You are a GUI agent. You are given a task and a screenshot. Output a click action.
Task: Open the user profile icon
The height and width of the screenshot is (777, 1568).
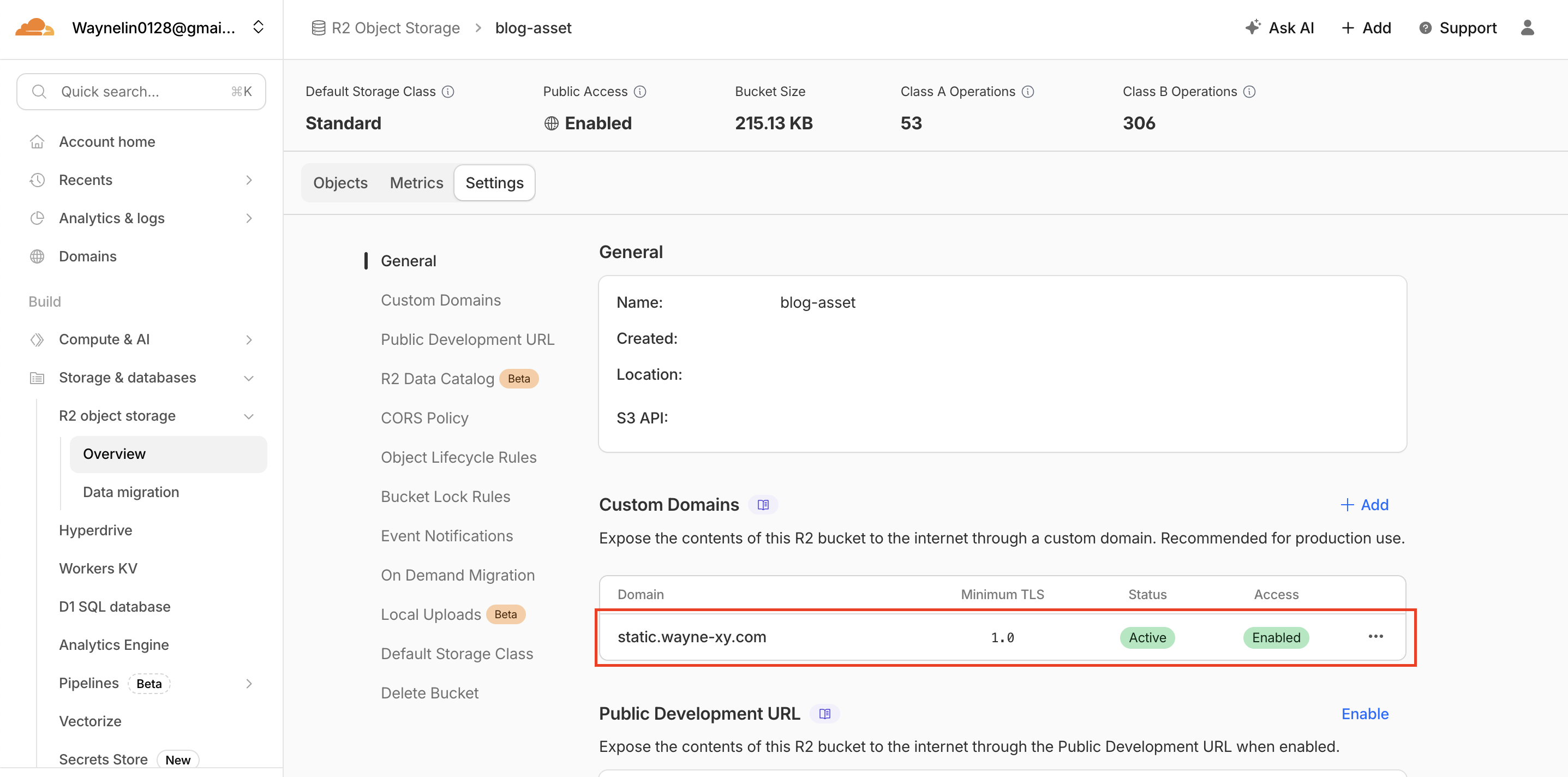1527,28
